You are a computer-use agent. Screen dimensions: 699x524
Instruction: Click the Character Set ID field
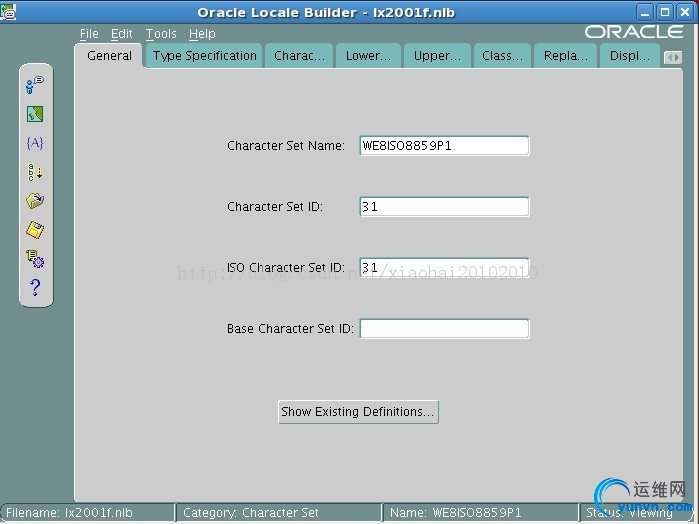click(x=444, y=206)
